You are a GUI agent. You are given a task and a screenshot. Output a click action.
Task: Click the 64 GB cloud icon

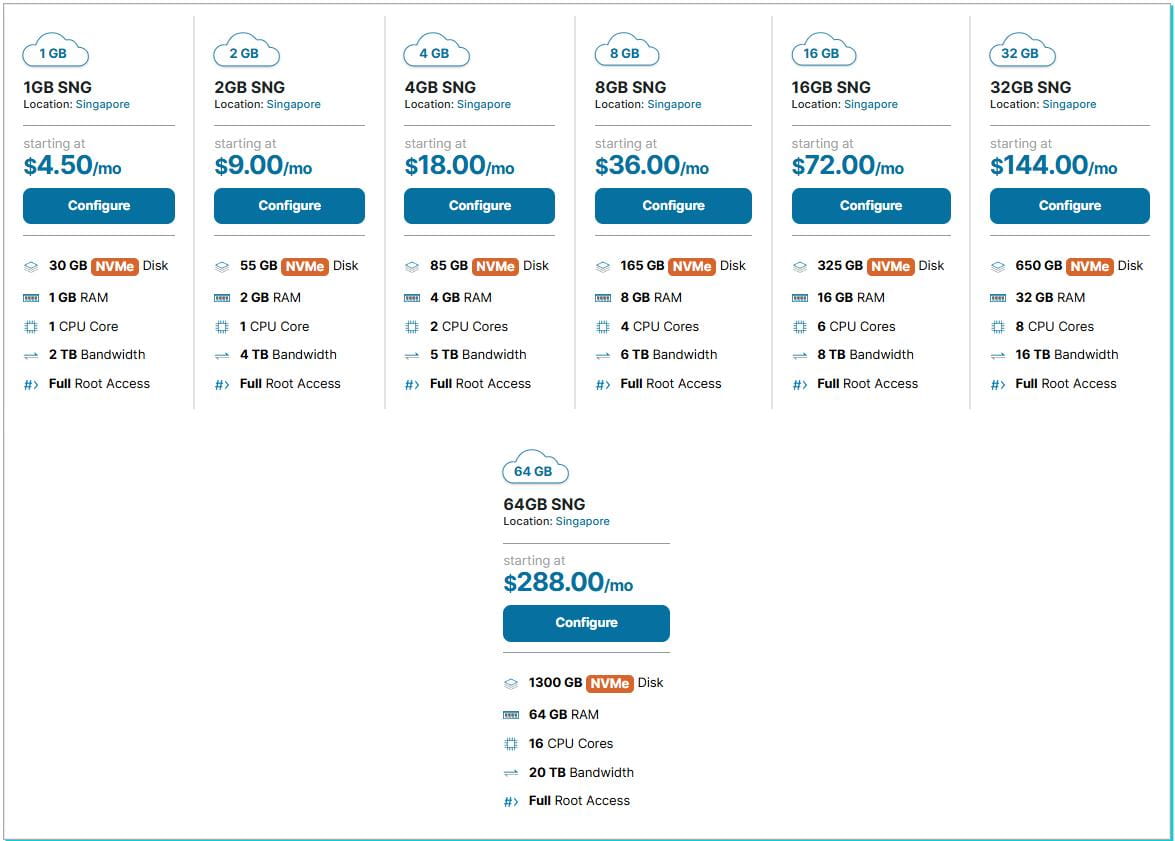click(535, 469)
